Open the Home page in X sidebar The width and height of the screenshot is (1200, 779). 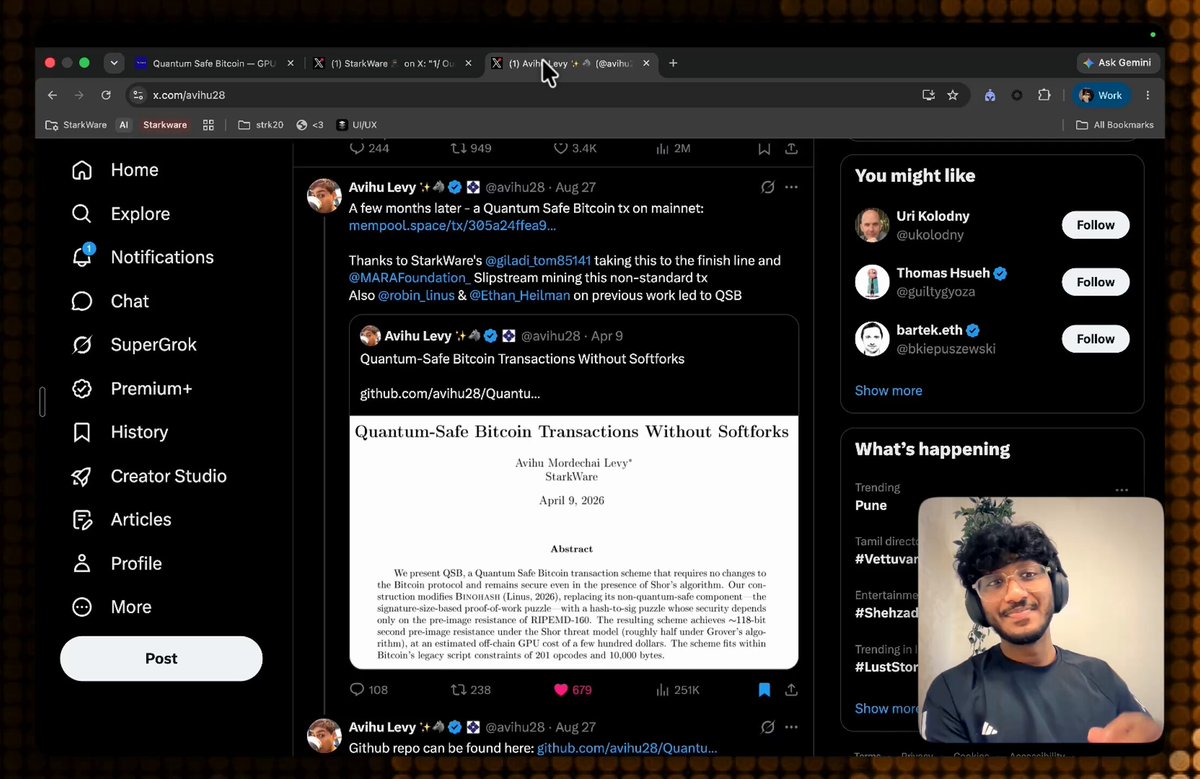click(115, 170)
